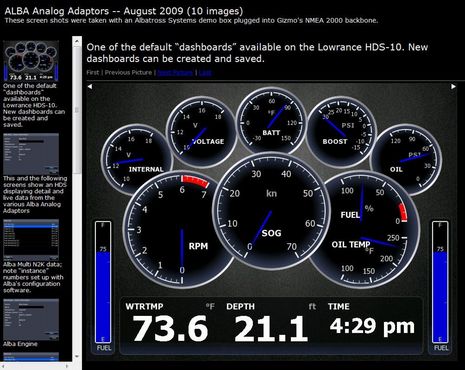Click the right arrow above the dashboard
The image size is (465, 370).
click(453, 87)
